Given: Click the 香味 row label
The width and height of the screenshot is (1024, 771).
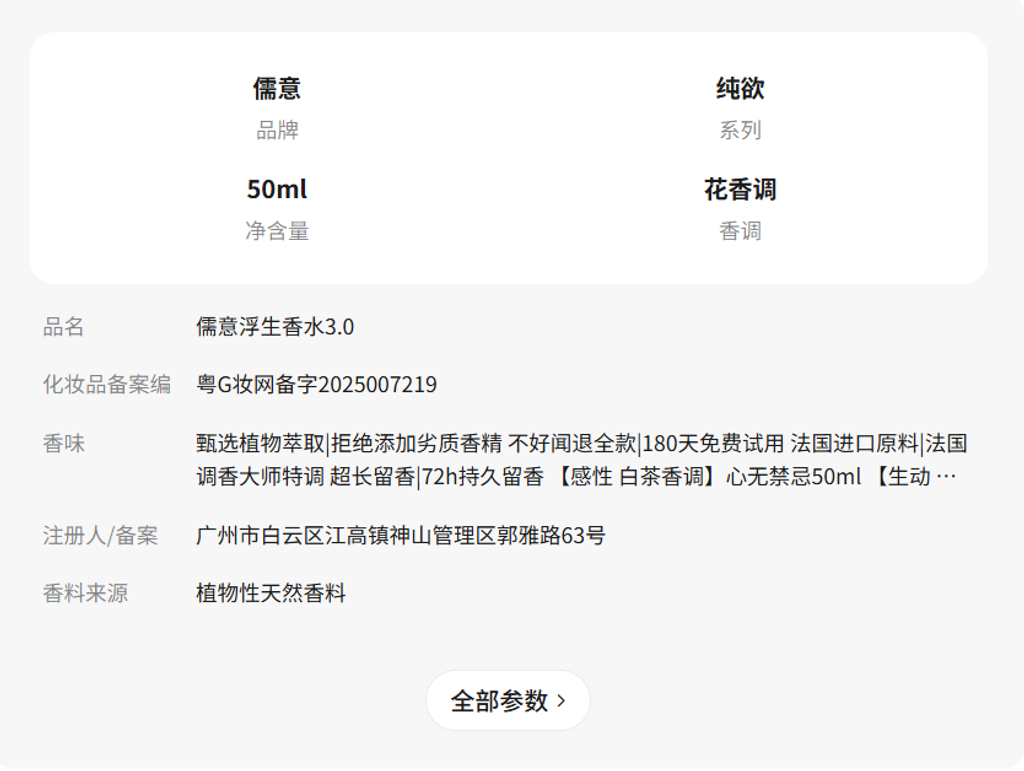Looking at the screenshot, I should [63, 443].
